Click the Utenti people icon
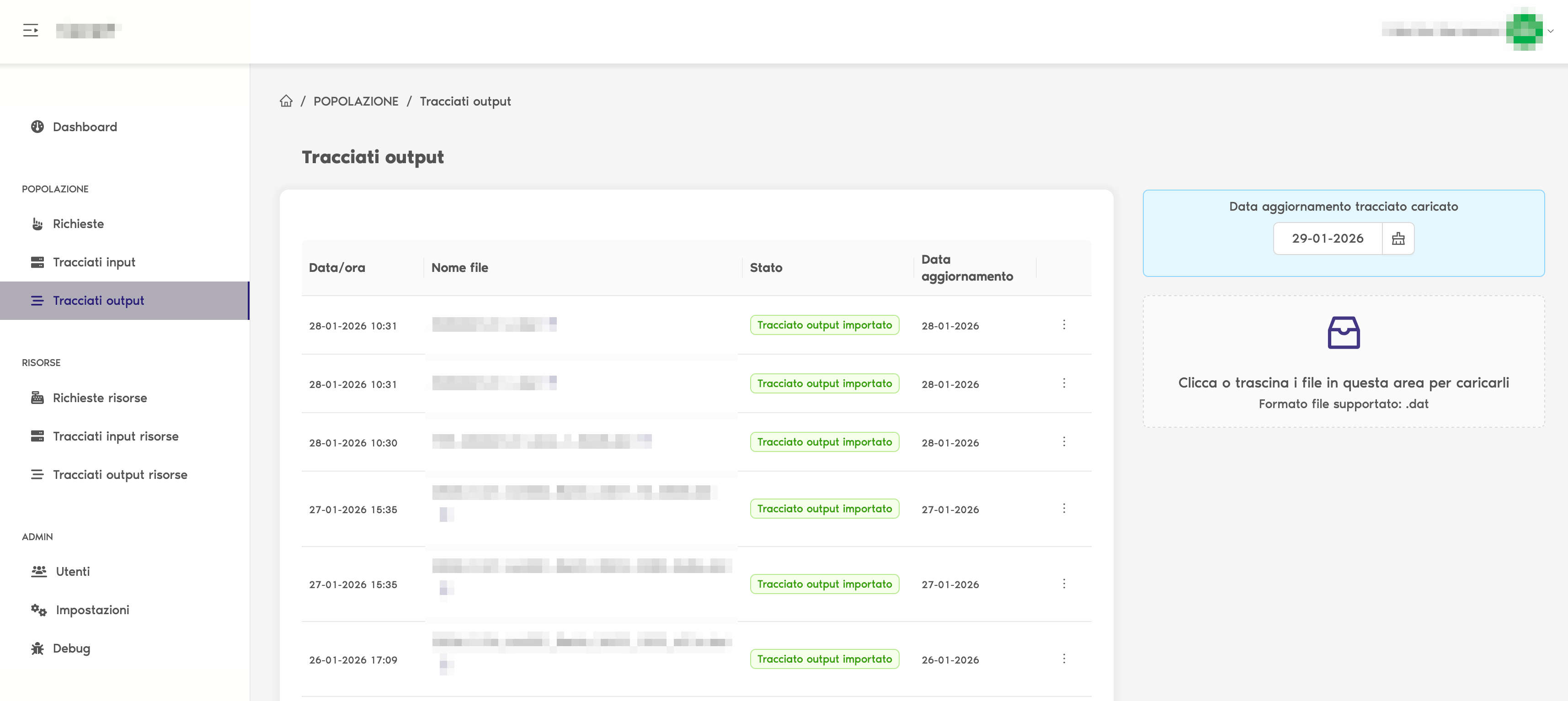 pyautogui.click(x=39, y=571)
